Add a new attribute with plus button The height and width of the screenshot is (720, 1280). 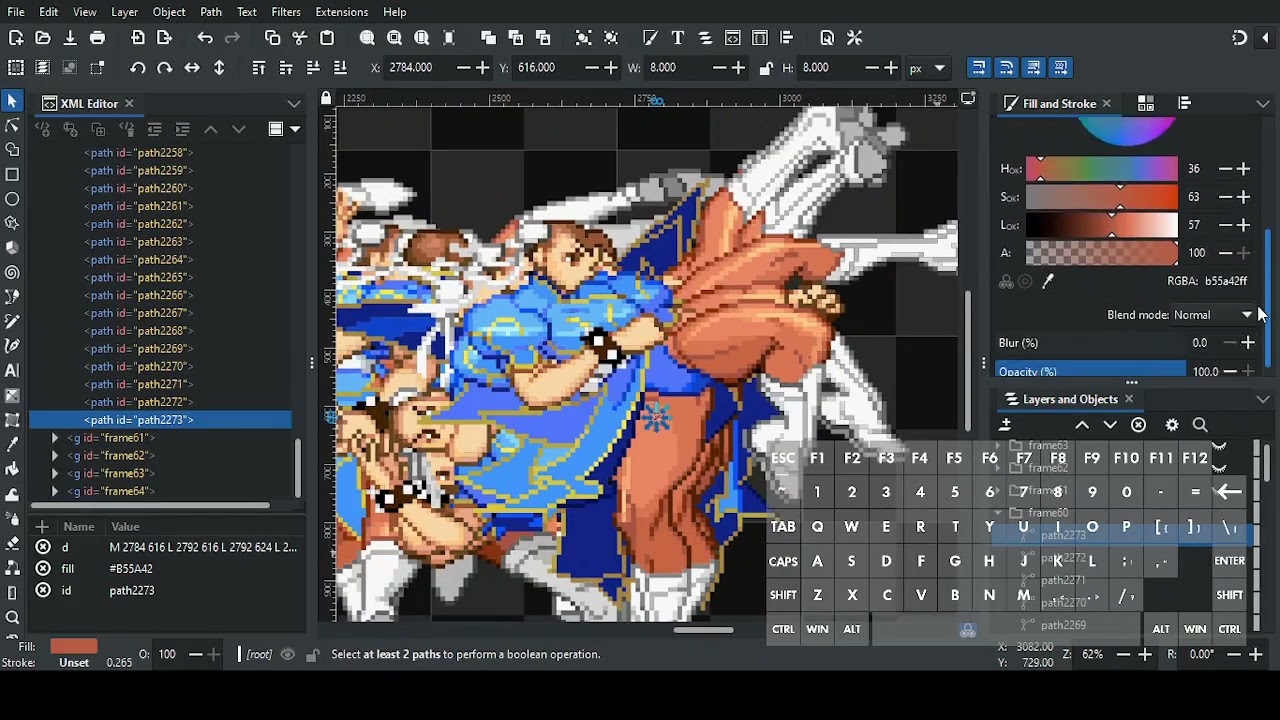coord(42,527)
